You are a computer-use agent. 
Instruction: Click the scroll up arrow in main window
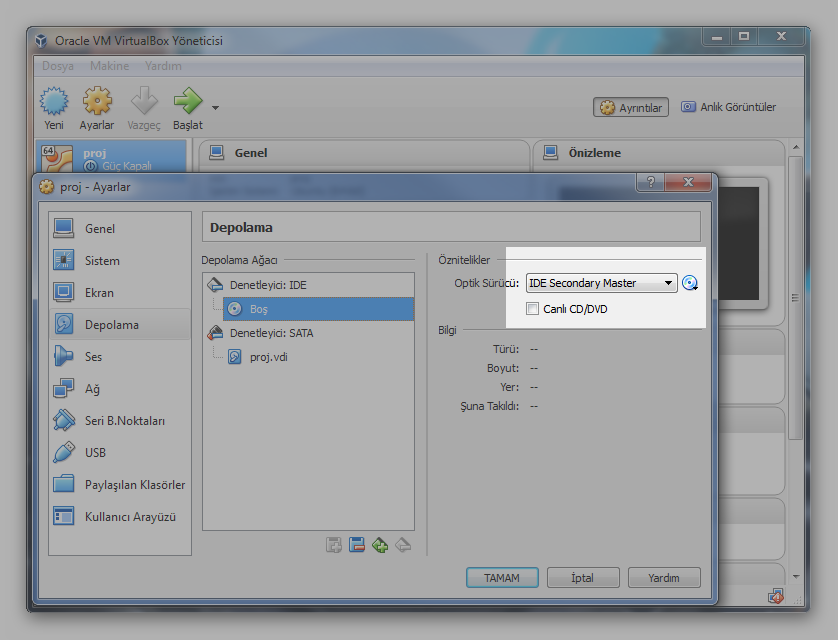pyautogui.click(x=796, y=147)
